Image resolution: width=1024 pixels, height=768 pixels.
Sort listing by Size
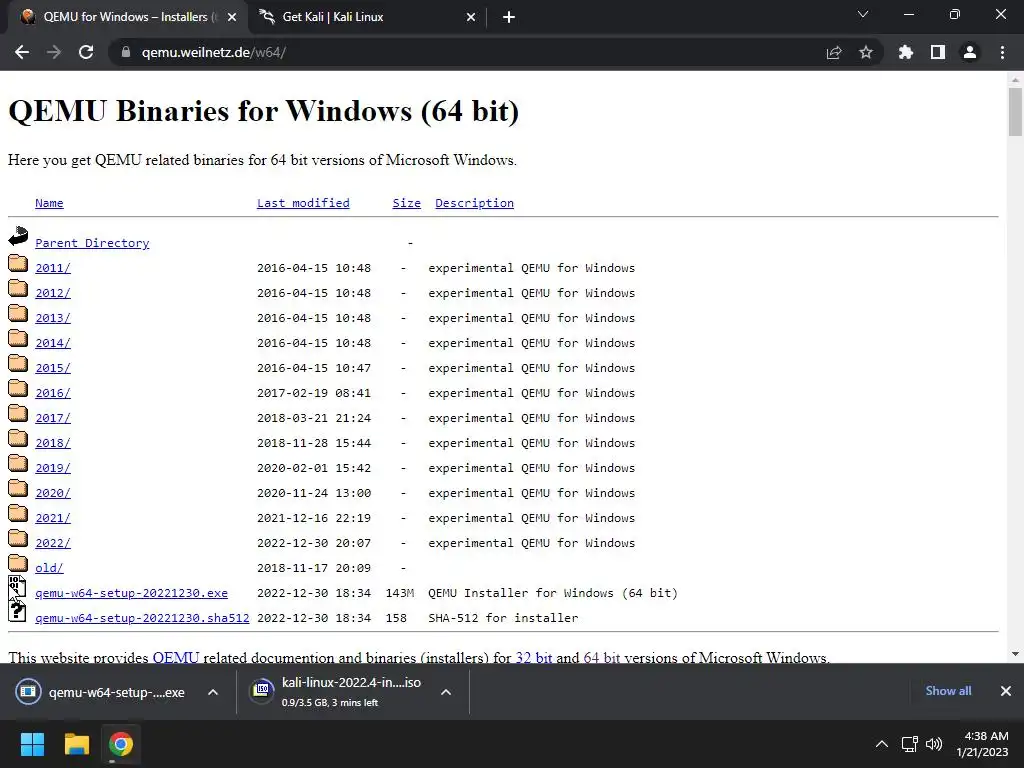(406, 203)
